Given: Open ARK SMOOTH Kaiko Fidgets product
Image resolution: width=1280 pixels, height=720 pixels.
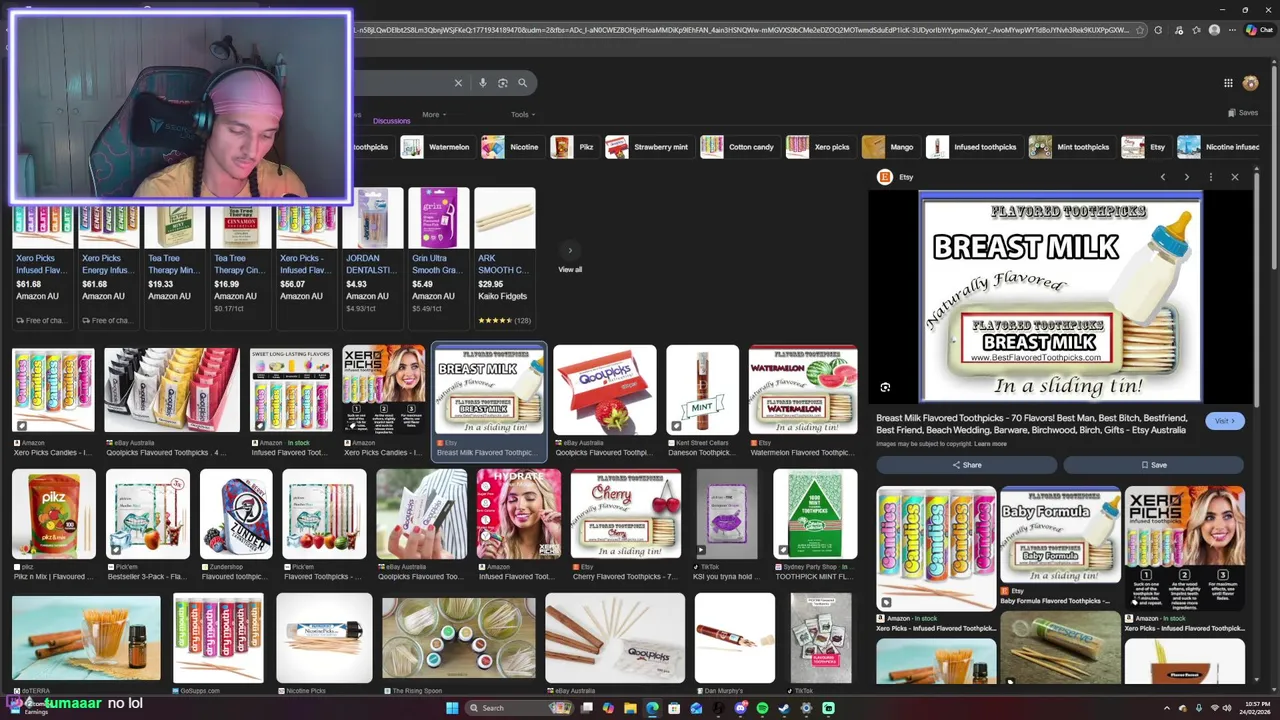Looking at the screenshot, I should [505, 258].
